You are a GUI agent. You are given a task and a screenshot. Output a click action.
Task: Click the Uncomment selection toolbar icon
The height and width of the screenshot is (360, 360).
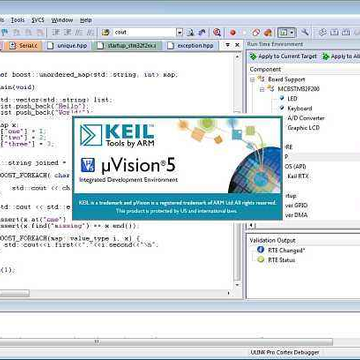click(90, 32)
